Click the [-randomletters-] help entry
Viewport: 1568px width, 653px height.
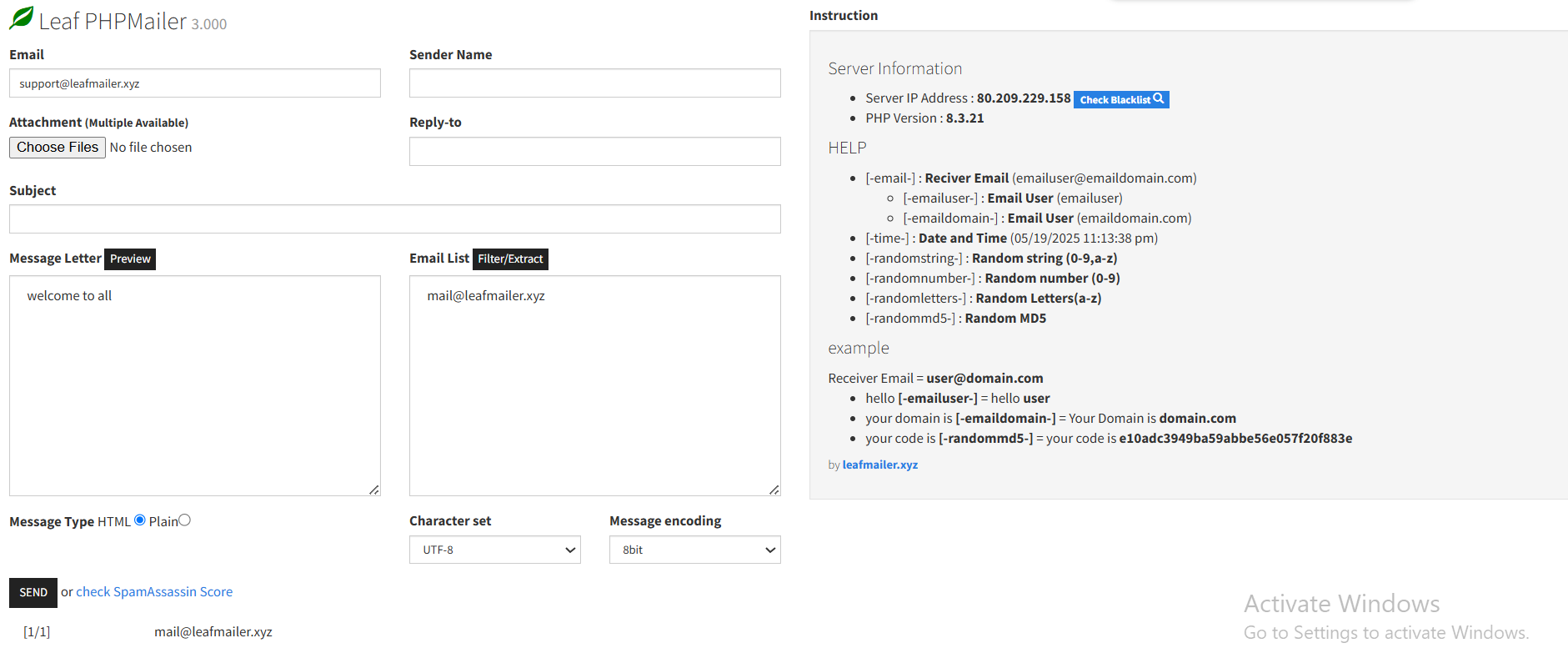click(x=984, y=298)
